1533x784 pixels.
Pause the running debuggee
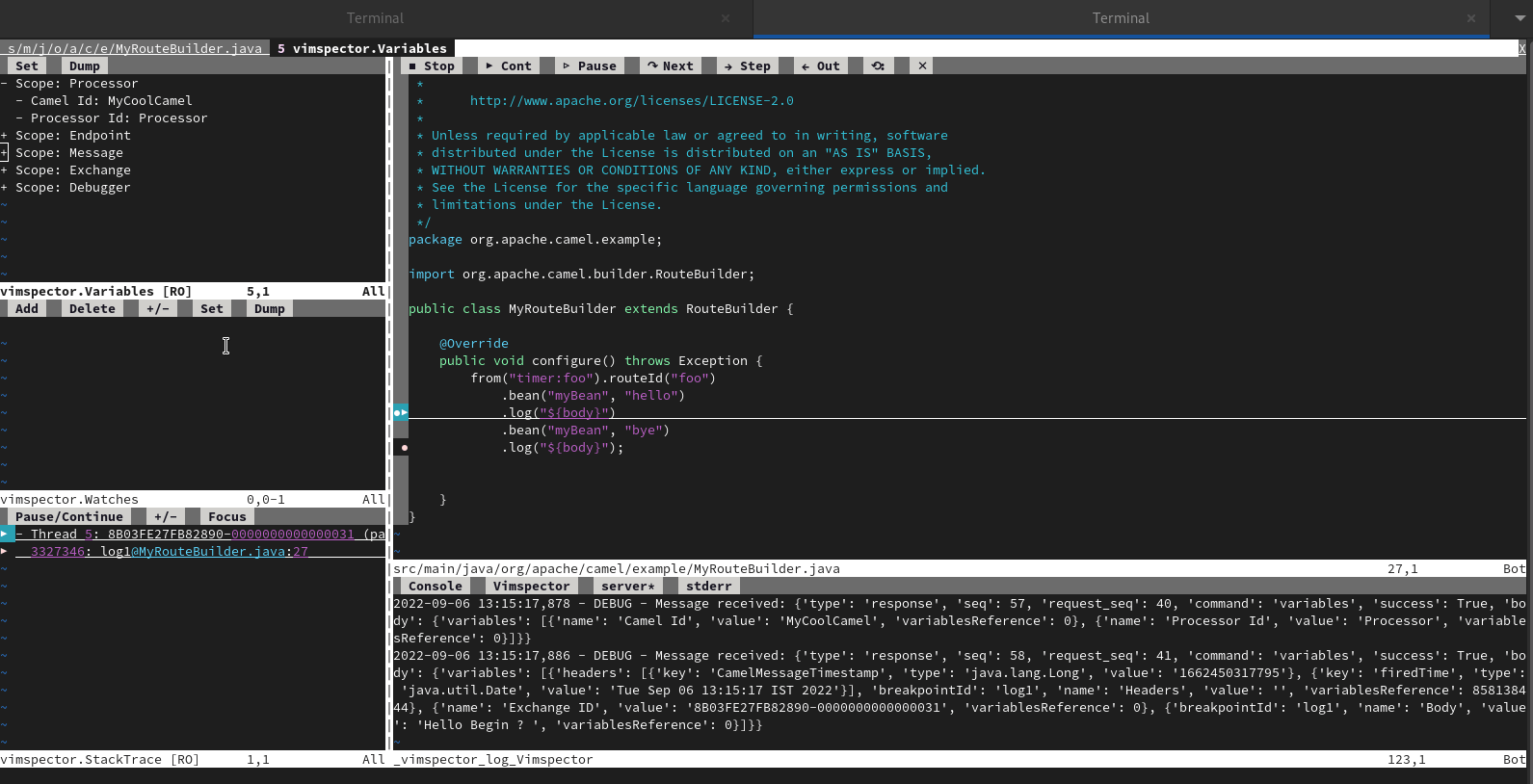pyautogui.click(x=589, y=65)
